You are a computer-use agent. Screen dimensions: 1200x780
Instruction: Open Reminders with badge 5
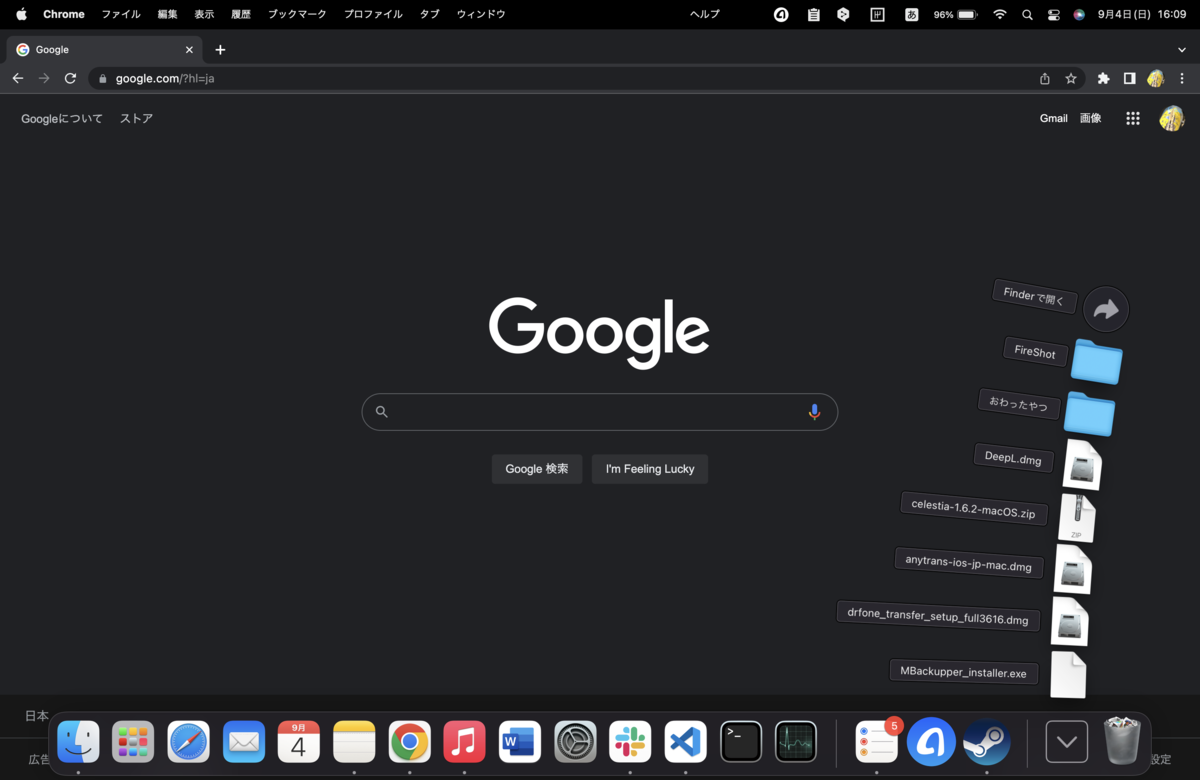pos(877,742)
